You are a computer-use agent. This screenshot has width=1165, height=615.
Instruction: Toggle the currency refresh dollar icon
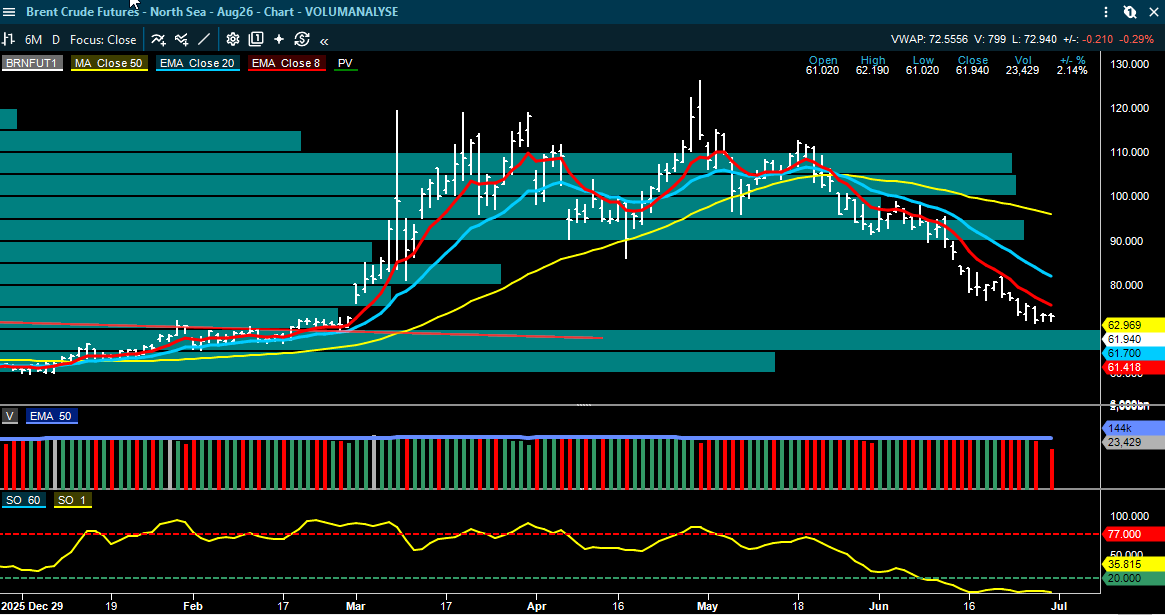(302, 39)
